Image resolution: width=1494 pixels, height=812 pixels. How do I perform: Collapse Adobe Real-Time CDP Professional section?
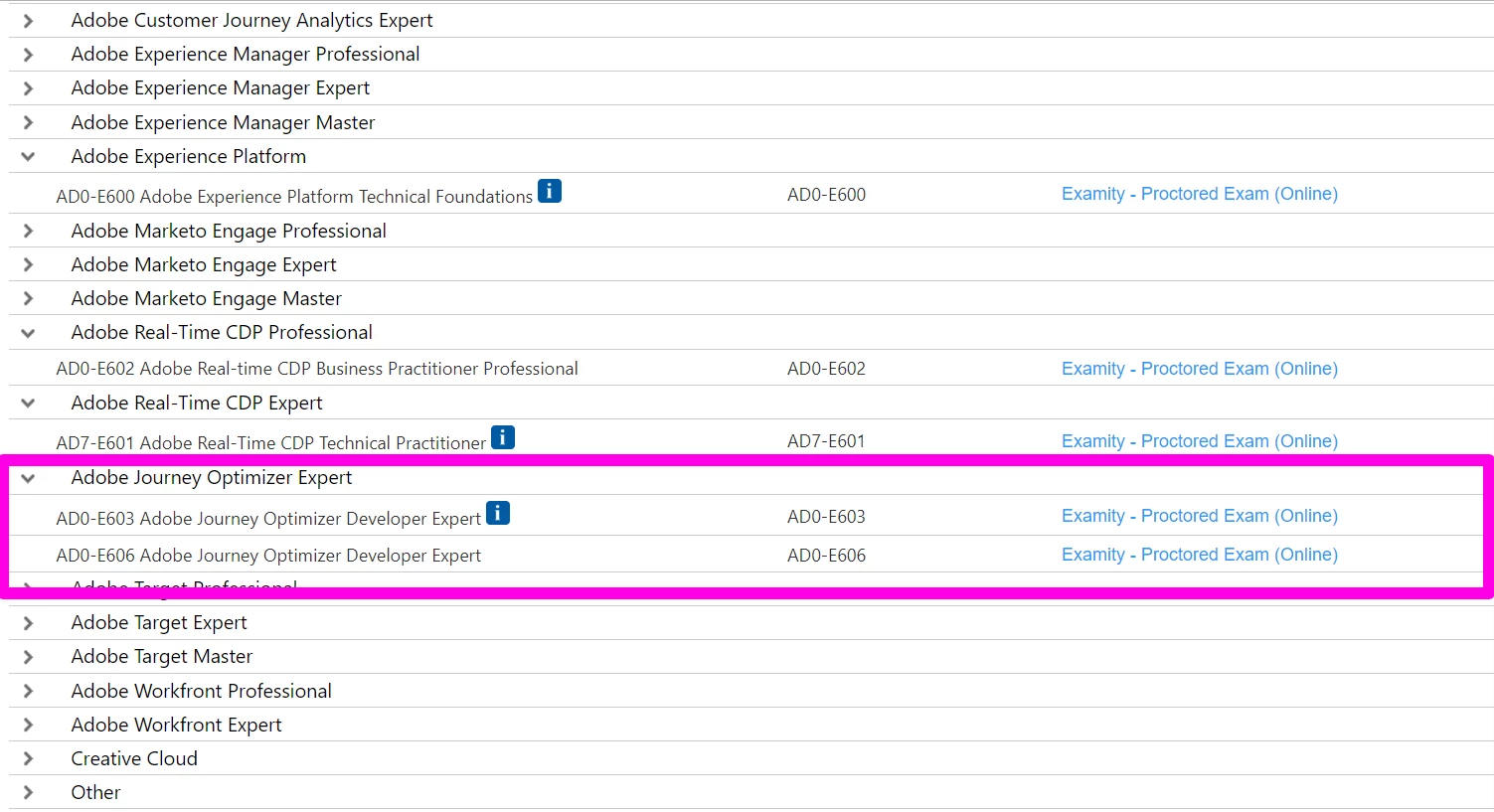coord(28,333)
